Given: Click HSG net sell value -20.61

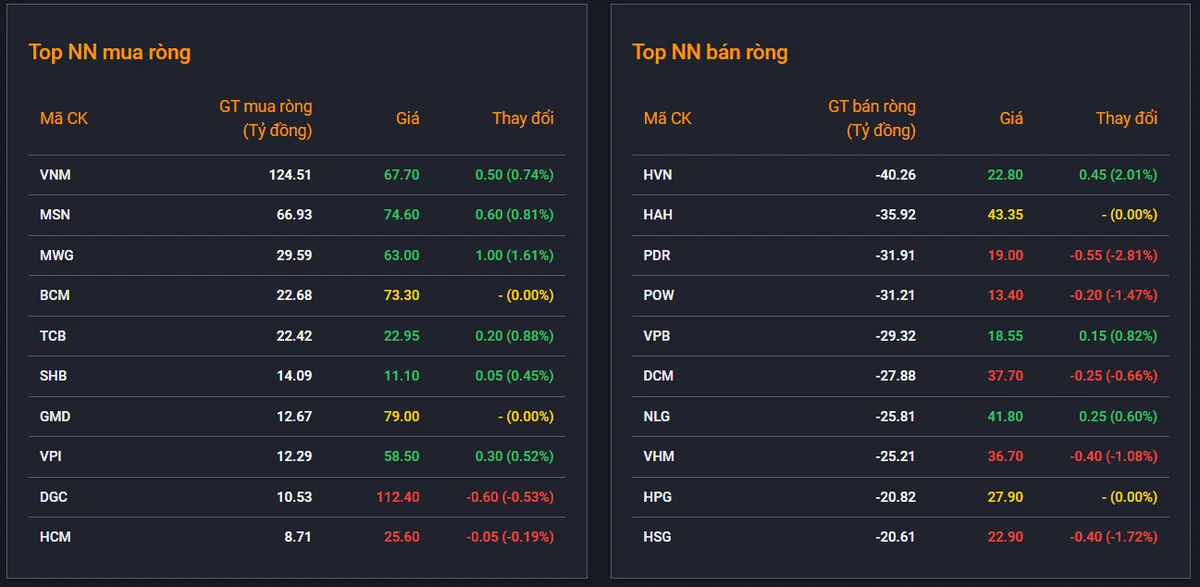Looking at the screenshot, I should point(896,537).
